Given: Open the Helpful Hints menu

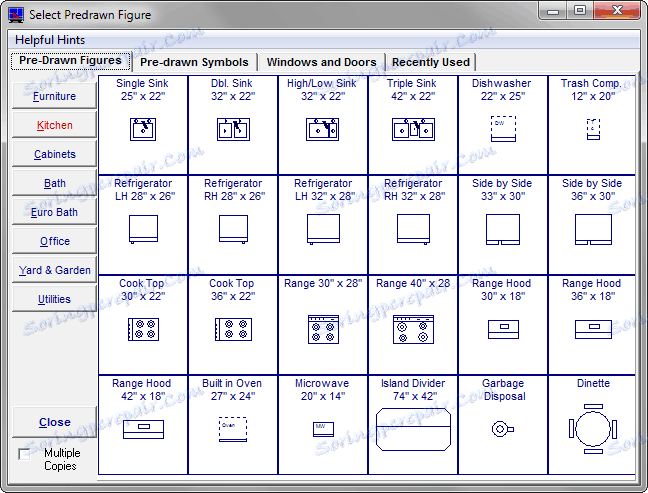Looking at the screenshot, I should (x=50, y=40).
